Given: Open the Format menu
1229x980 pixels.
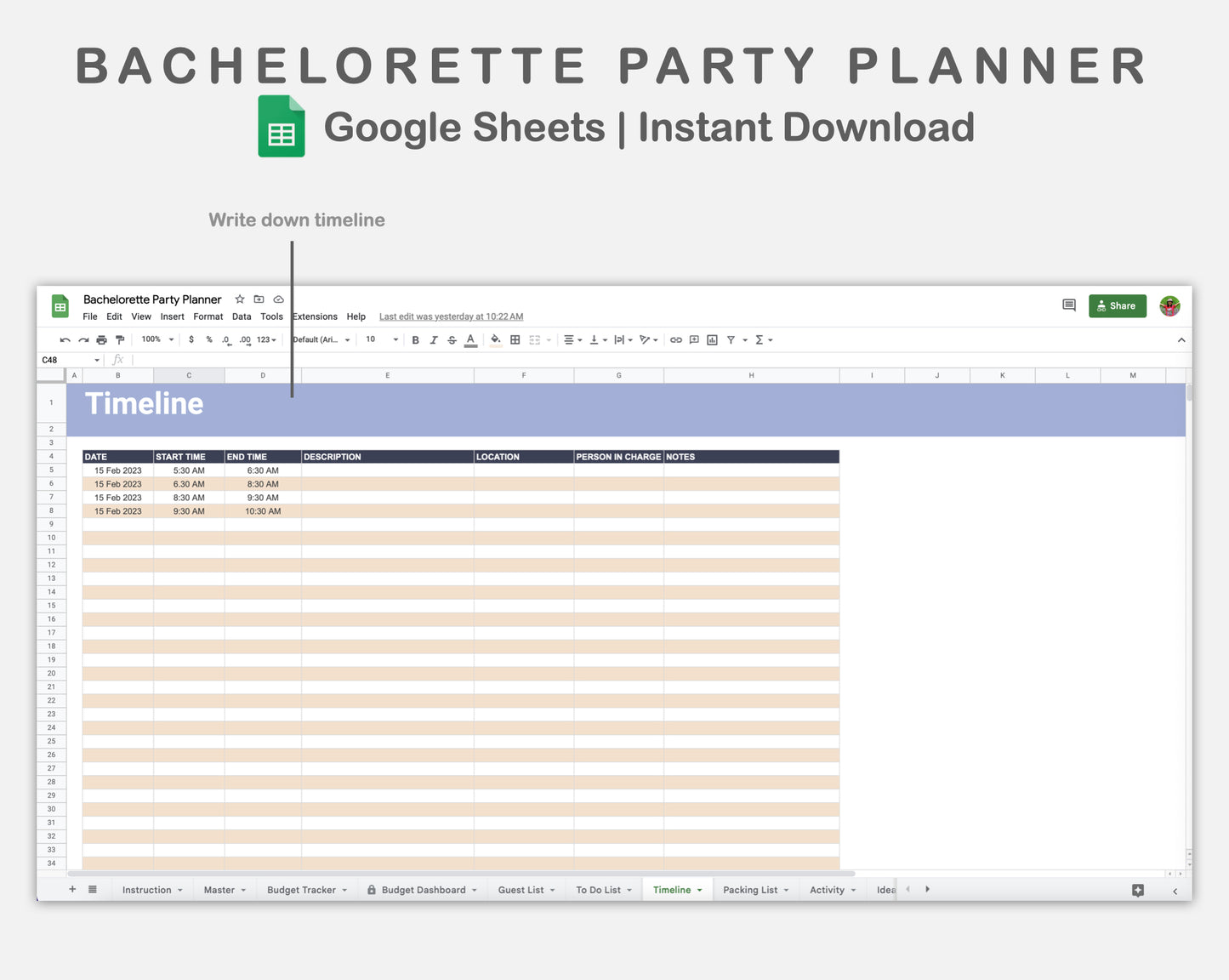Looking at the screenshot, I should coord(208,316).
